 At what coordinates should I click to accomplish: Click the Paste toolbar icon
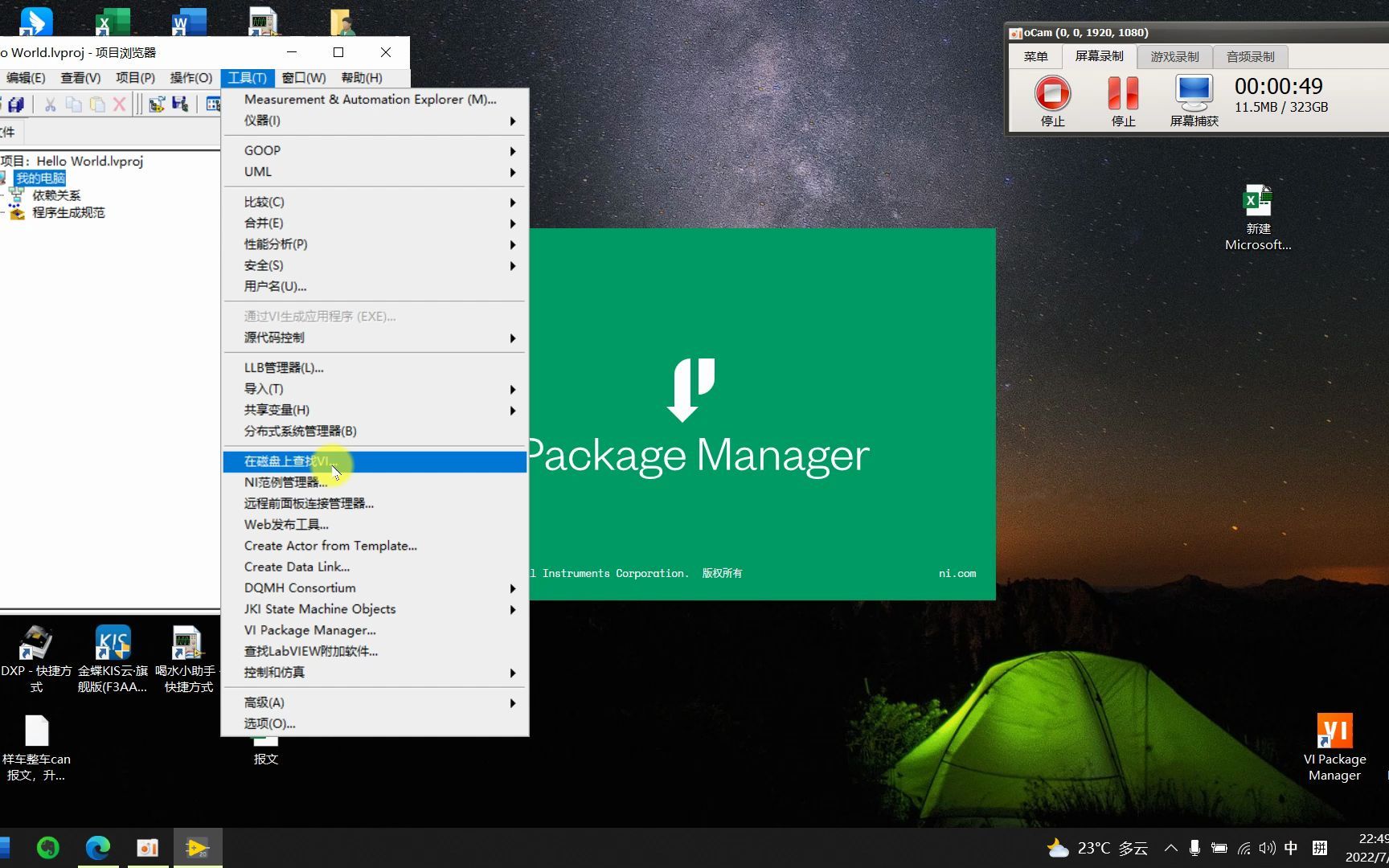tap(97, 104)
